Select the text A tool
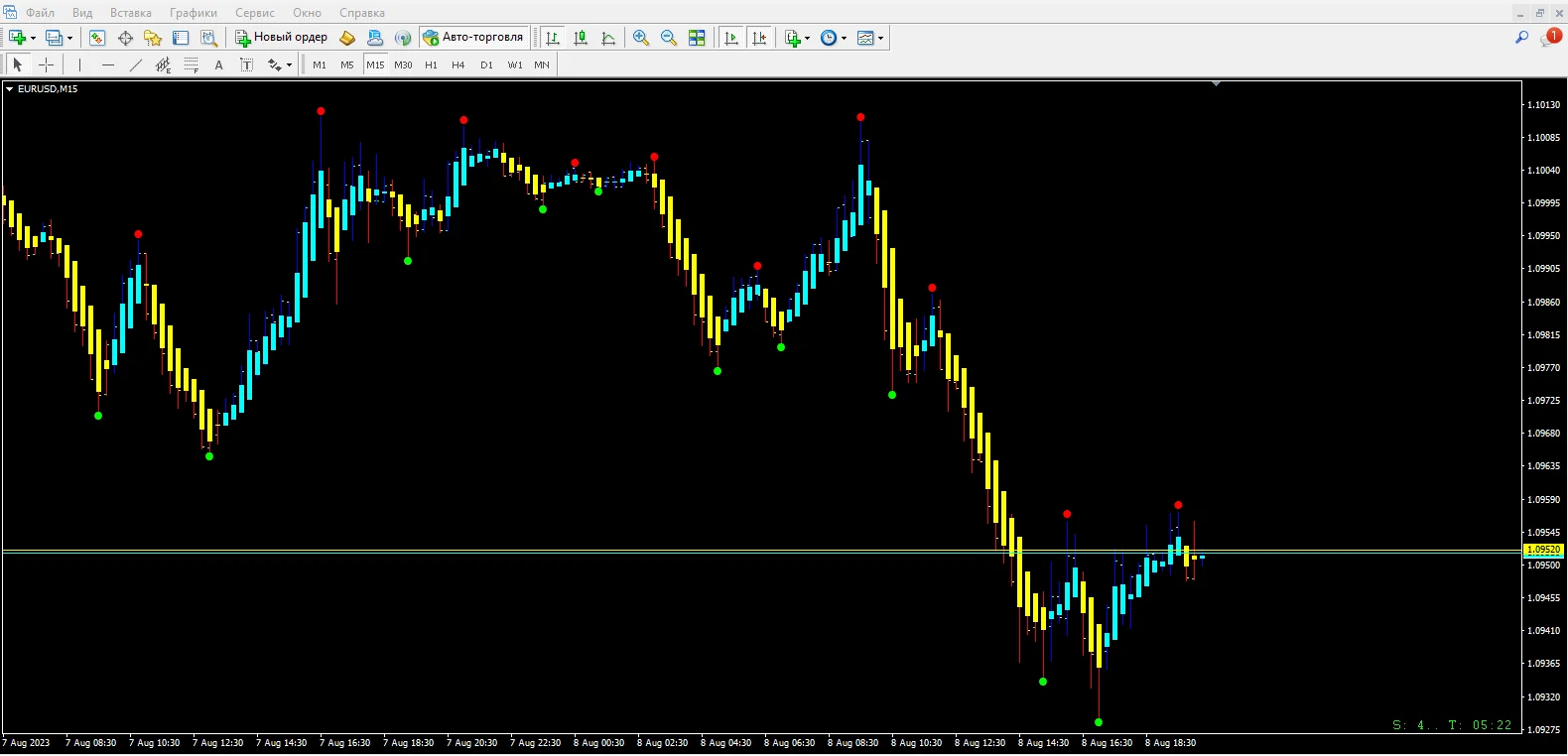 (x=219, y=64)
